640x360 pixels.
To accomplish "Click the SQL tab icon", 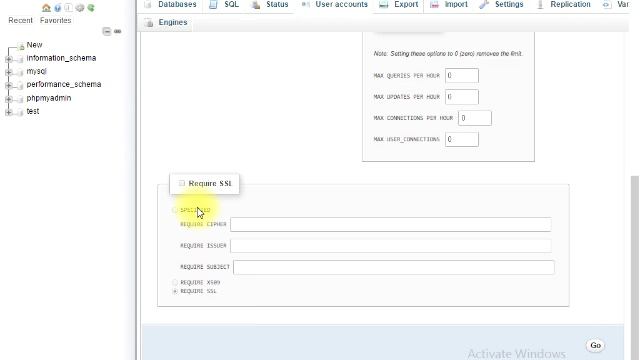I will tap(213, 4).
